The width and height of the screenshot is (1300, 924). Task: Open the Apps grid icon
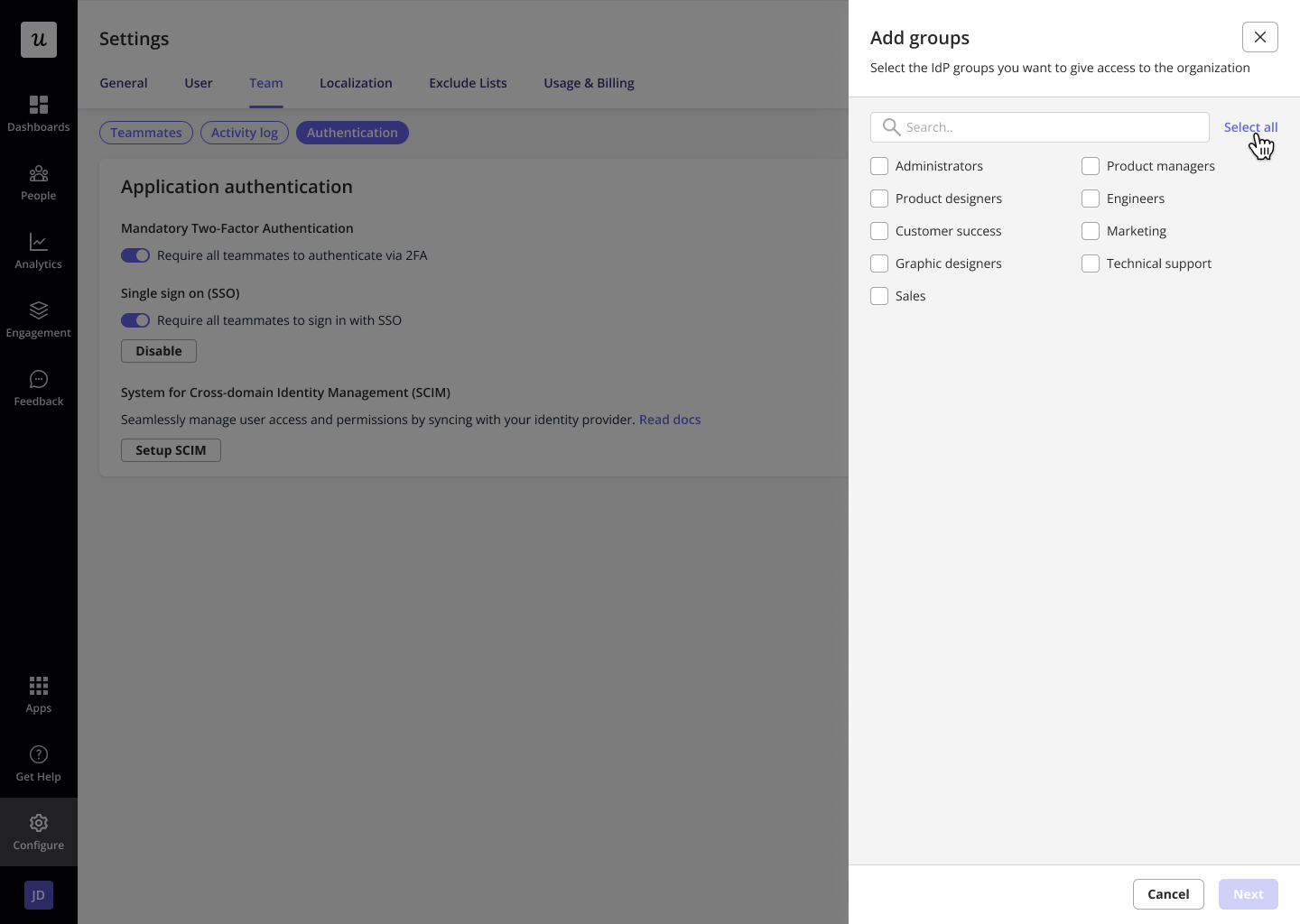click(39, 686)
